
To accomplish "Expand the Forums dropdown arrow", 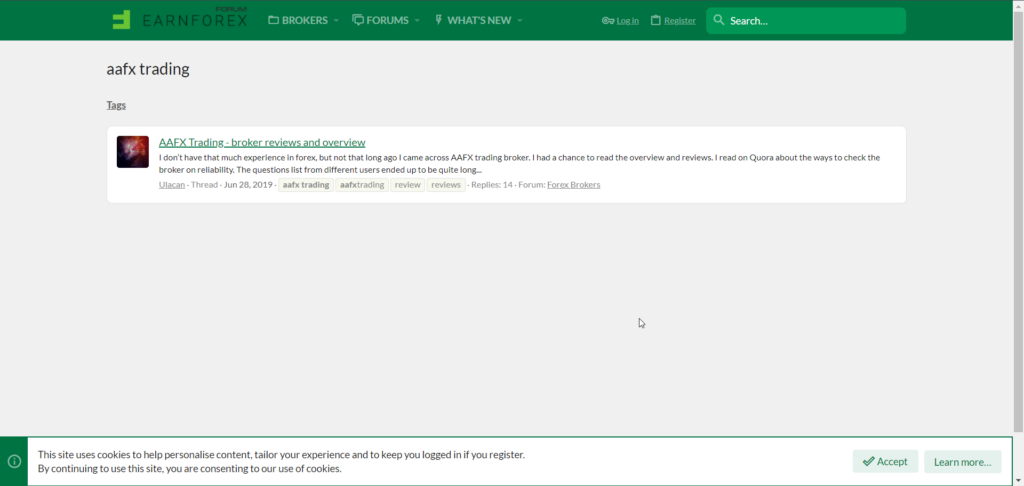I will tap(417, 20).
